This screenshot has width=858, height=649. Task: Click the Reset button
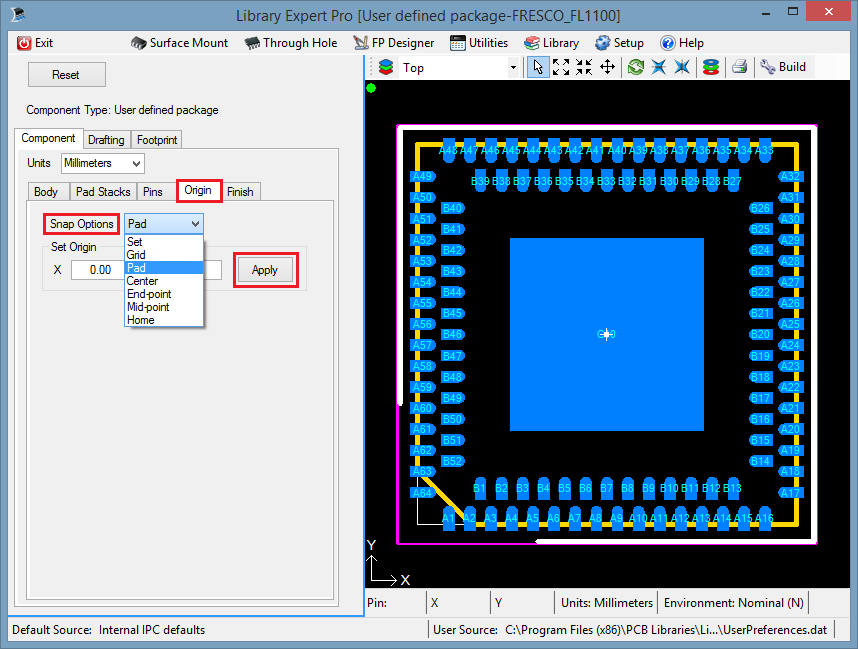pos(67,75)
